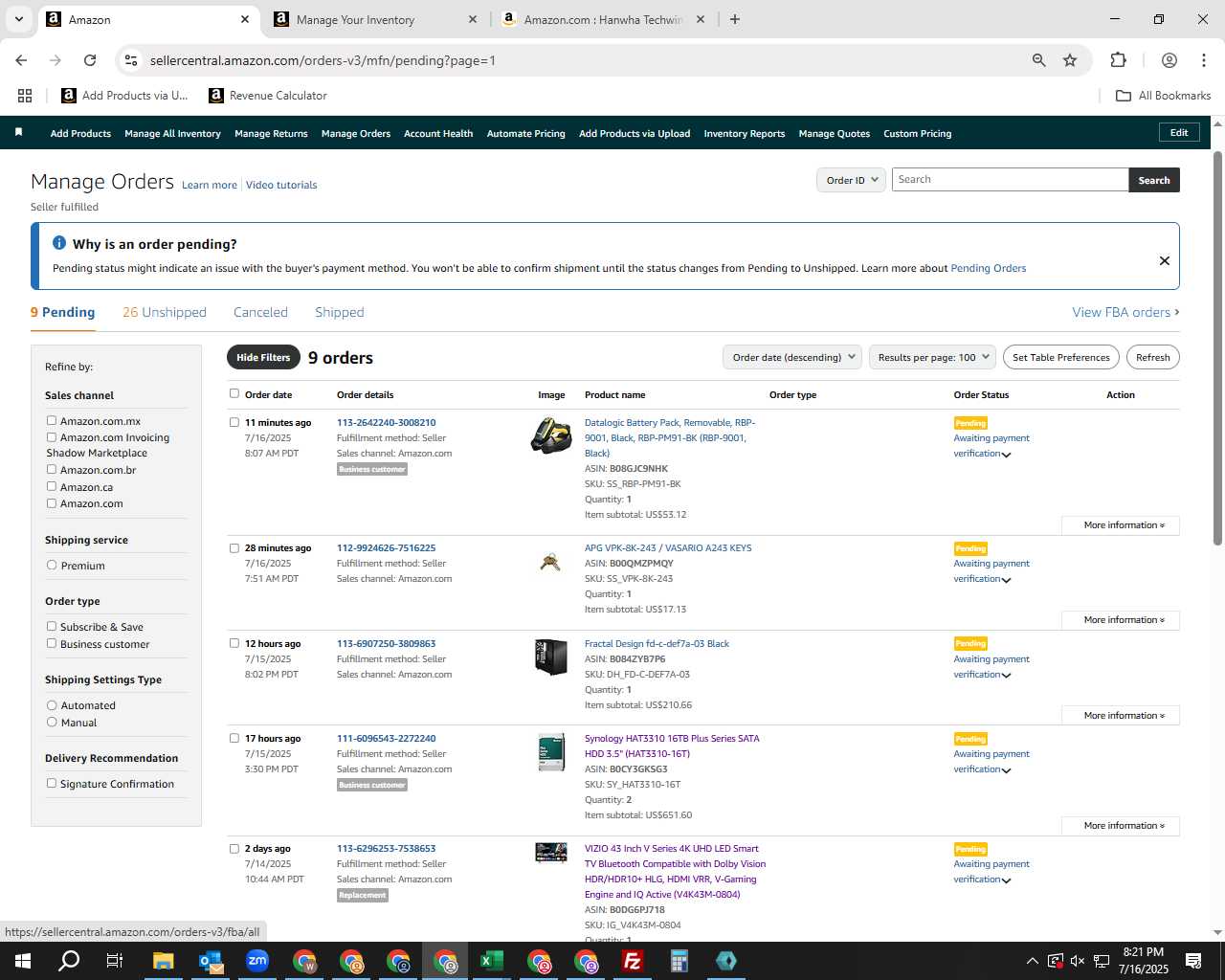Open Outlook from the taskbar
Screen dimensions: 1225x980
(211, 961)
